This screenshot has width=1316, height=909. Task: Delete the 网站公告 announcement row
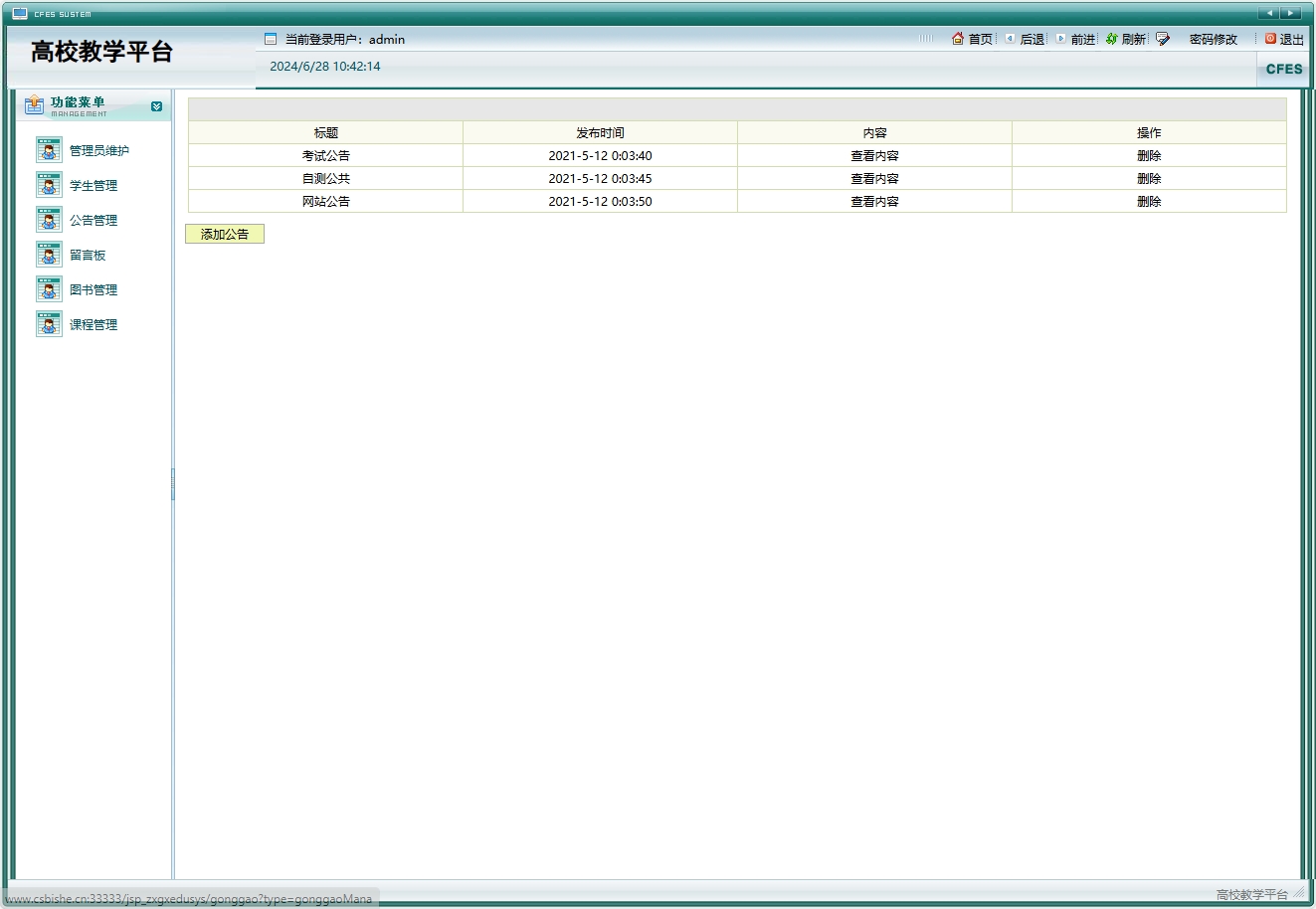1149,202
